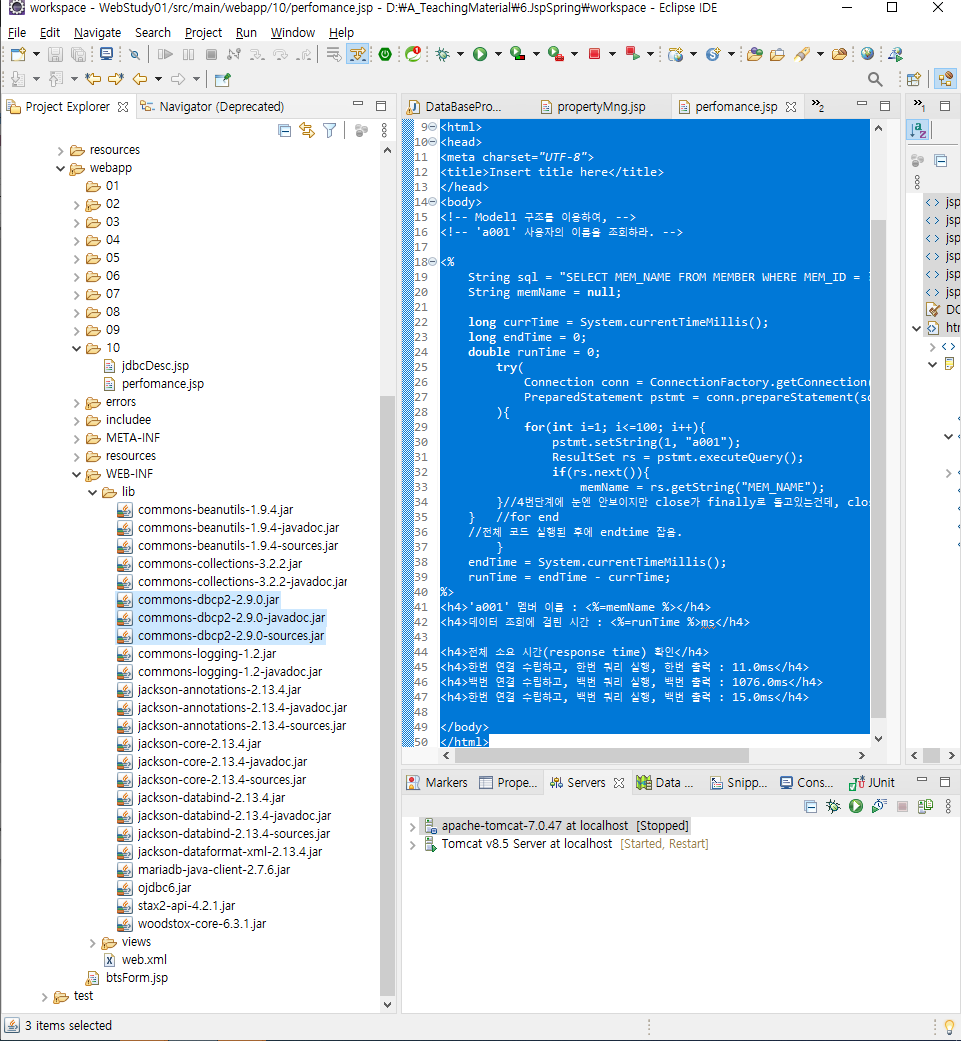Open Project Explorer view menu (three dots)
The image size is (961, 1041).
click(x=384, y=131)
